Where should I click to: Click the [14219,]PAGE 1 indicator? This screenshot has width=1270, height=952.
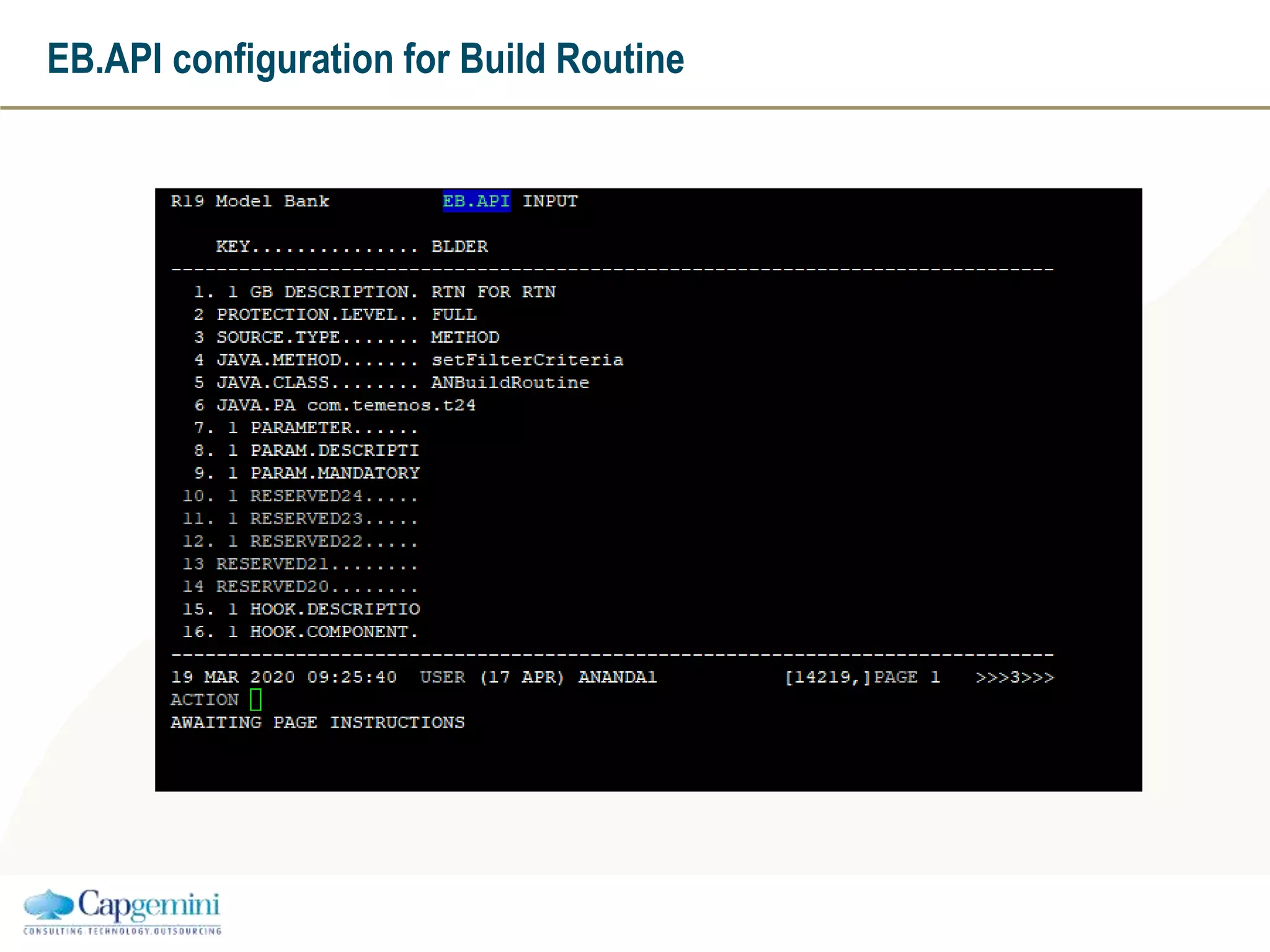point(863,677)
